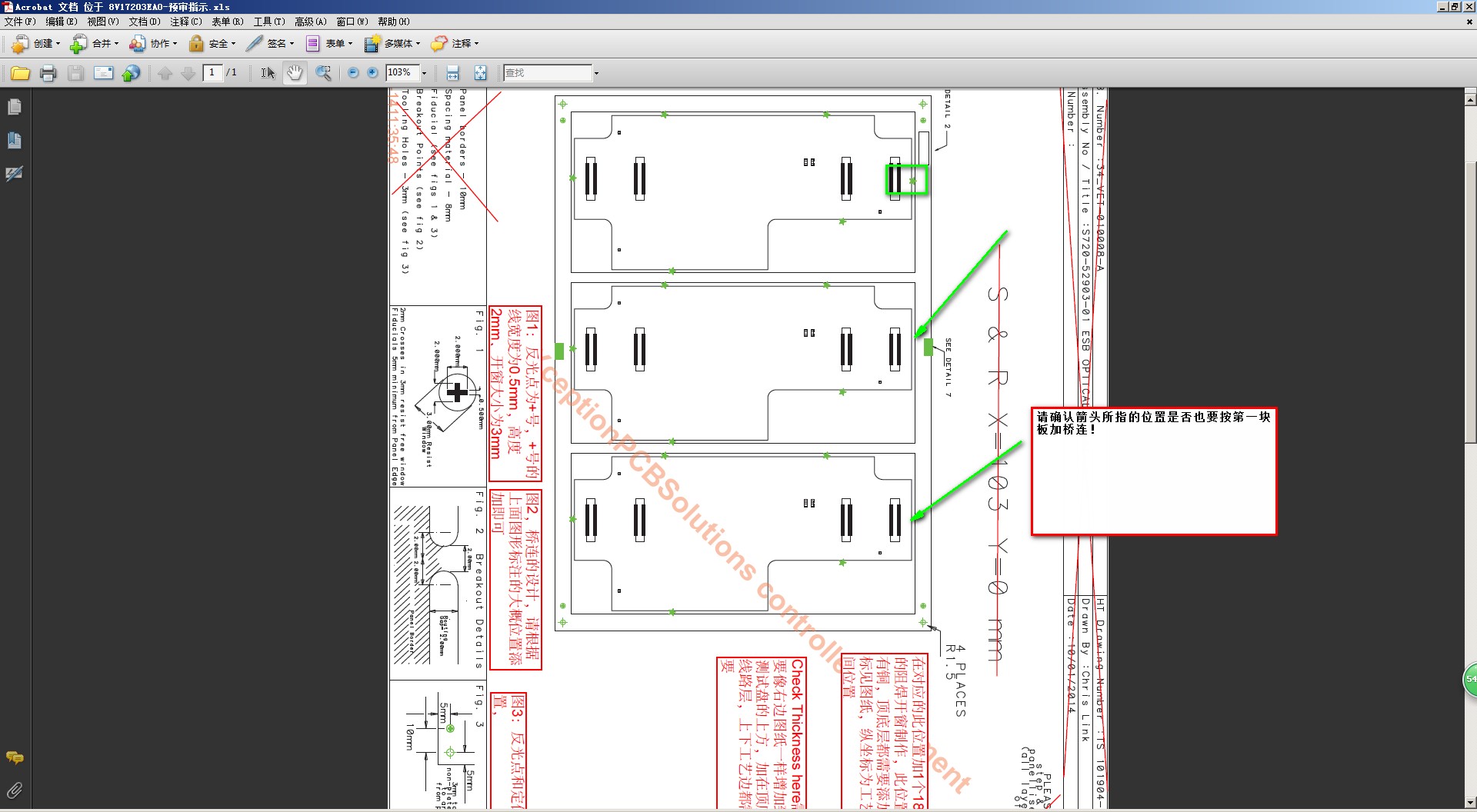Image resolution: width=1477 pixels, height=812 pixels.
Task: Expand the zoom percentage dropdown arrow
Action: [x=424, y=73]
